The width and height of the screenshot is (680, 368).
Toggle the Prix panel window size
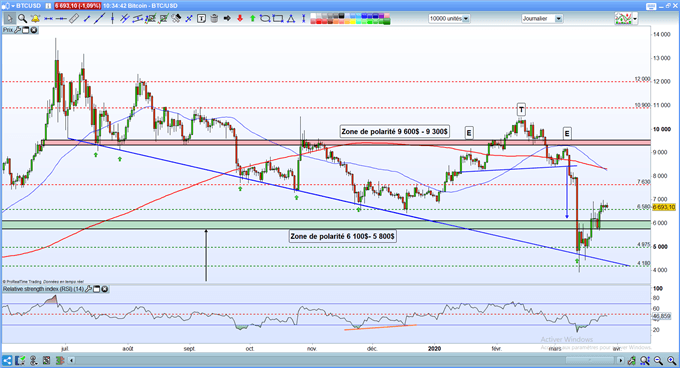[26, 30]
